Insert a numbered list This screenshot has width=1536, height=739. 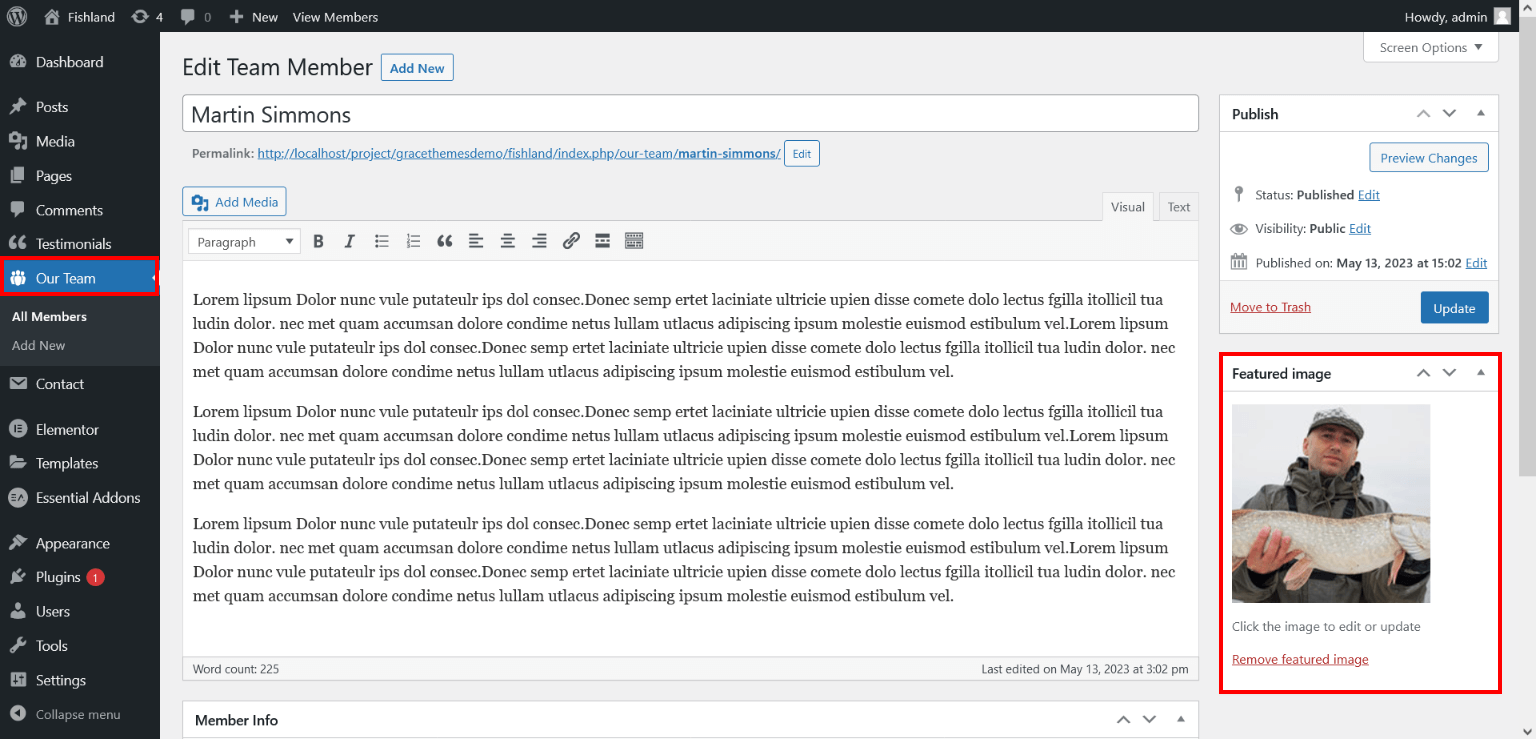point(413,241)
